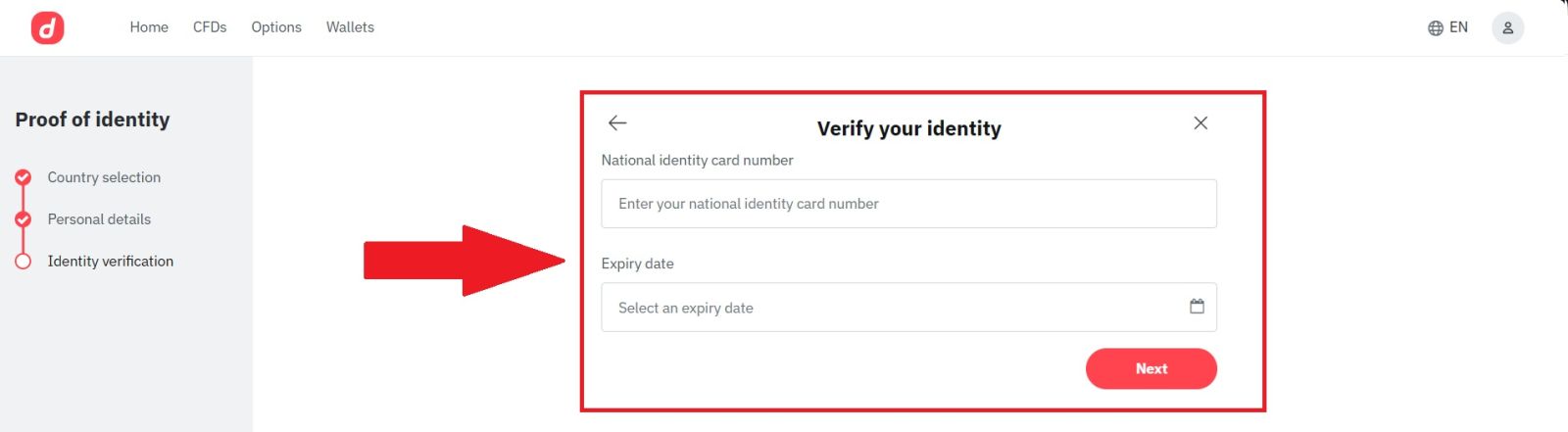Focus the national identity card number field
This screenshot has height=432, width=1568.
coord(908,204)
